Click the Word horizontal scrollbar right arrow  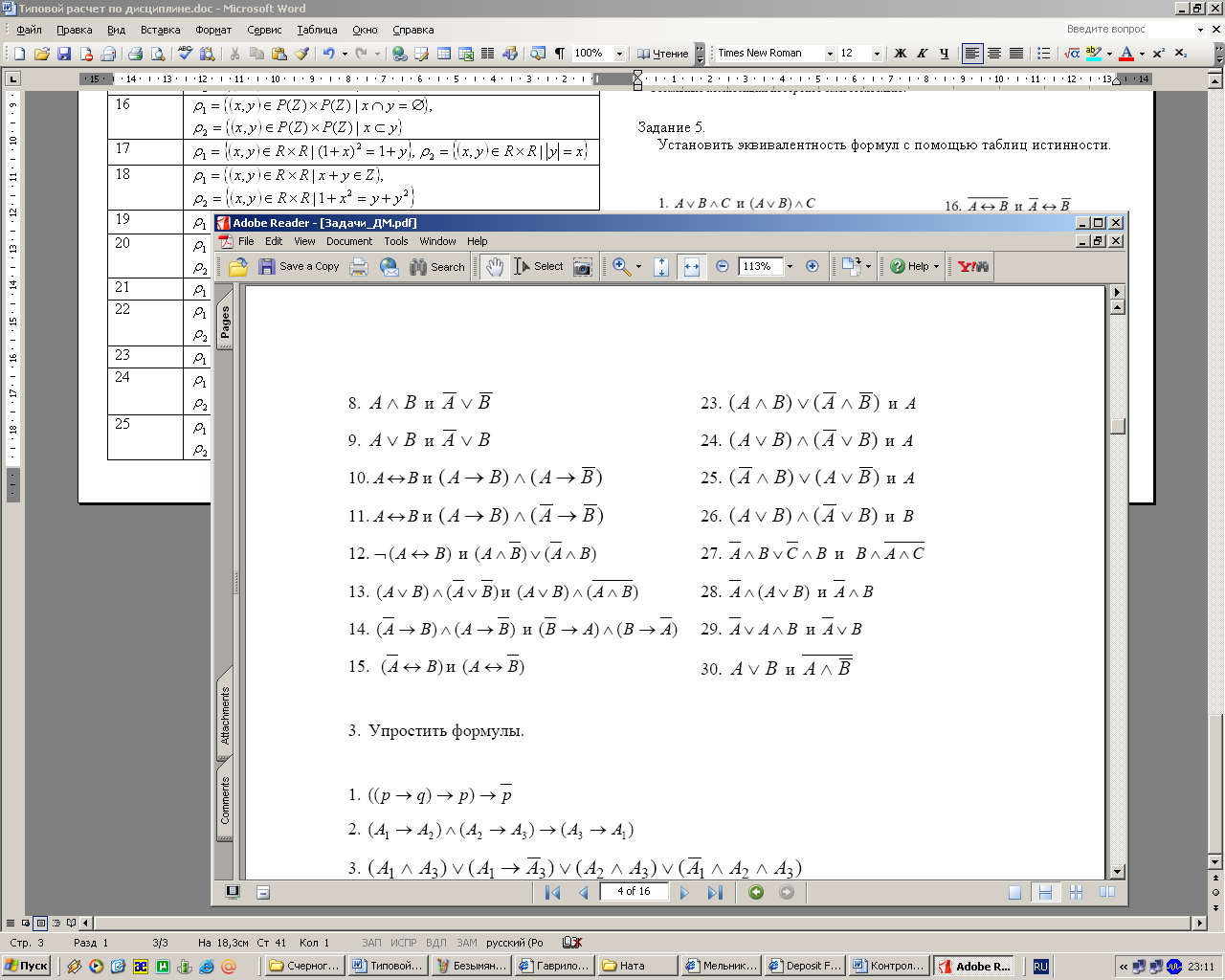(1199, 923)
